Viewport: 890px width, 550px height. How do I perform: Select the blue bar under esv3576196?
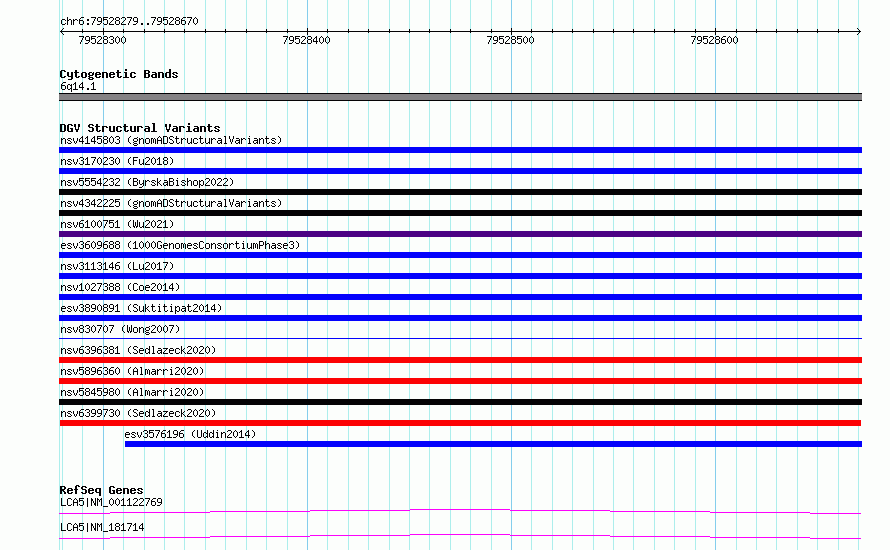coord(493,444)
